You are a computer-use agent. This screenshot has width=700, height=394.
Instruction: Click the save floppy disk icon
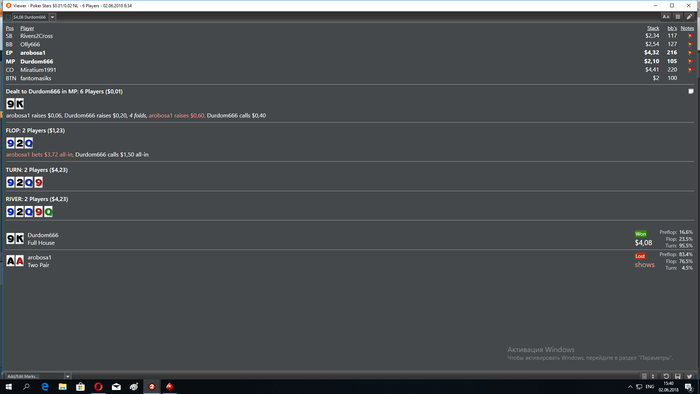click(678, 376)
